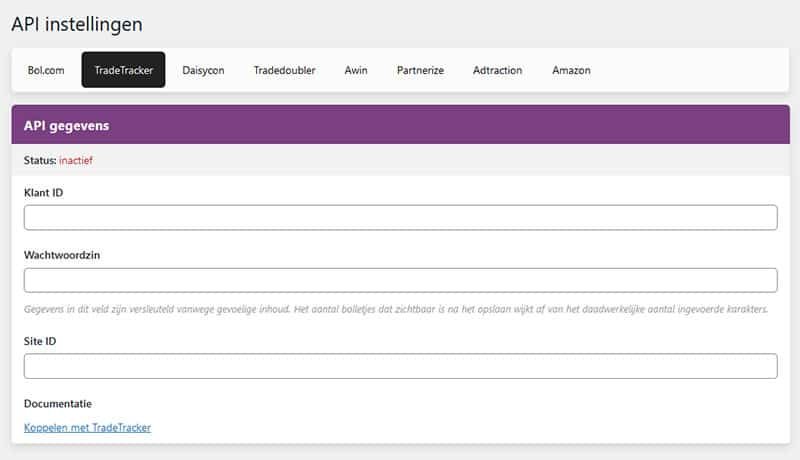Select the Adtraction tab
The width and height of the screenshot is (800, 460).
pos(497,70)
